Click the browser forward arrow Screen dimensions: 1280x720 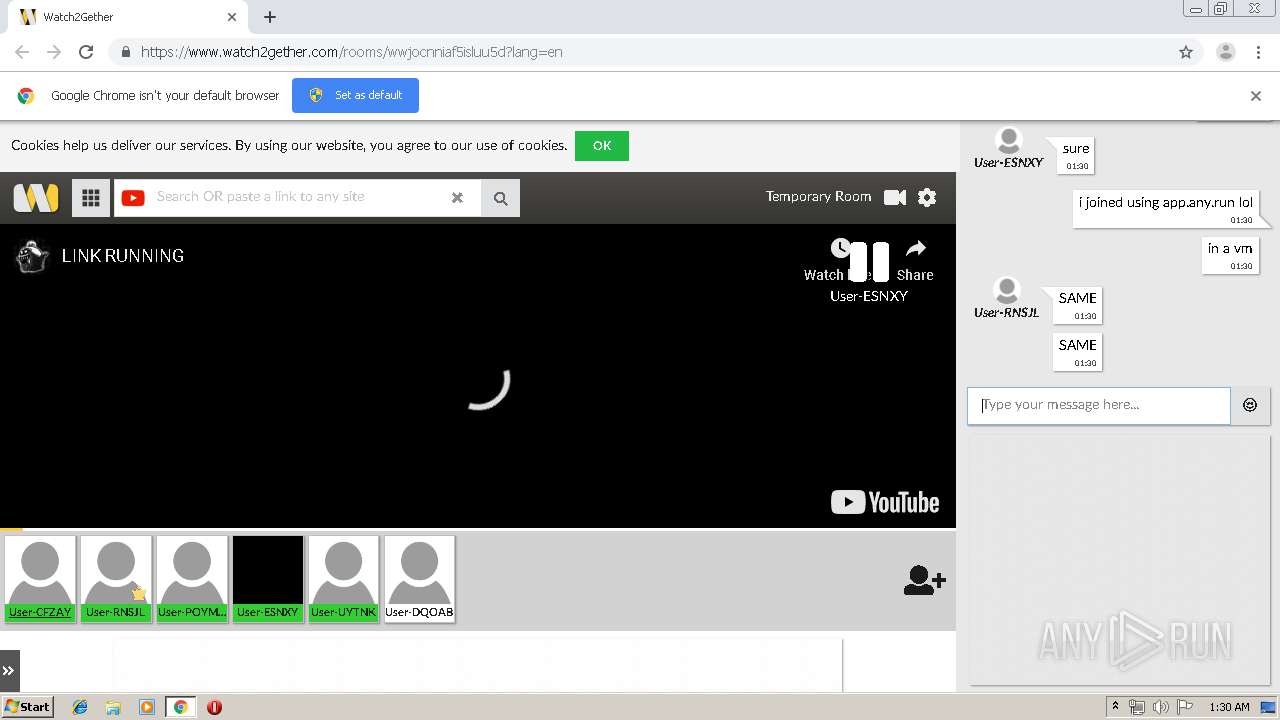pos(54,52)
